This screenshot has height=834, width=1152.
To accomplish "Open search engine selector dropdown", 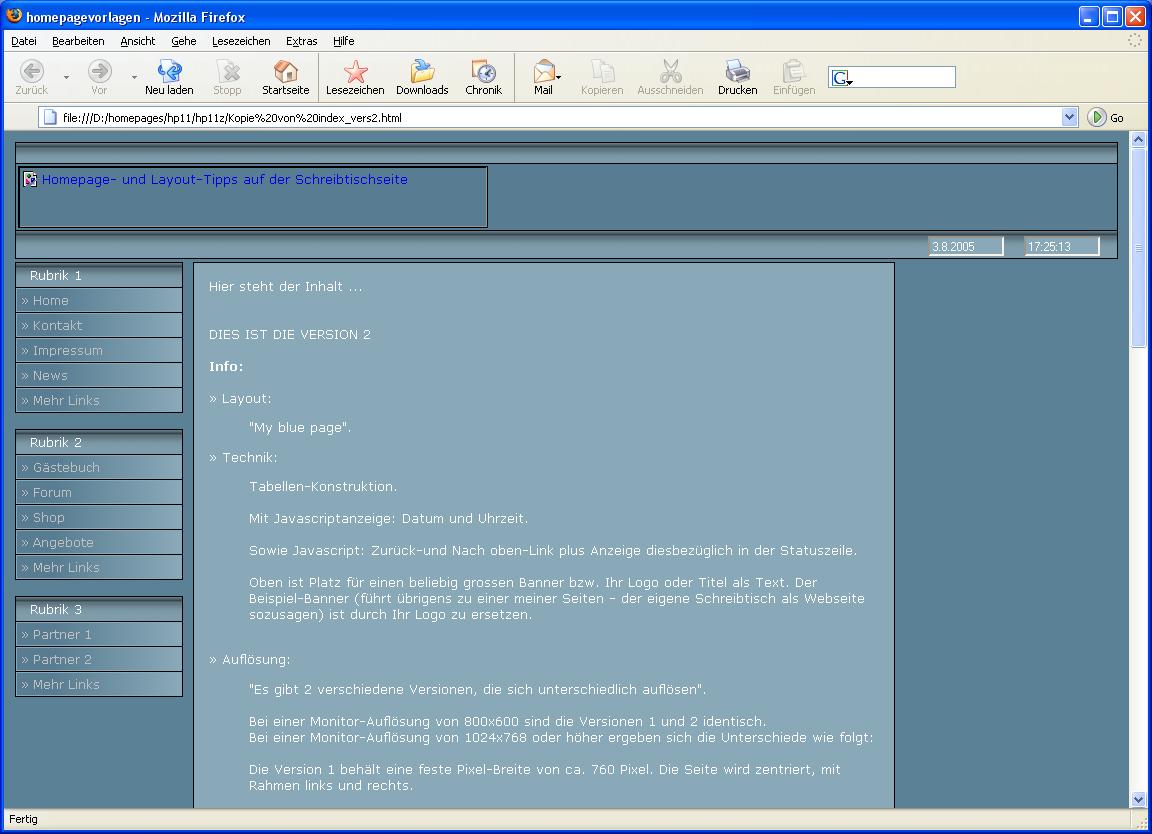I will (841, 78).
